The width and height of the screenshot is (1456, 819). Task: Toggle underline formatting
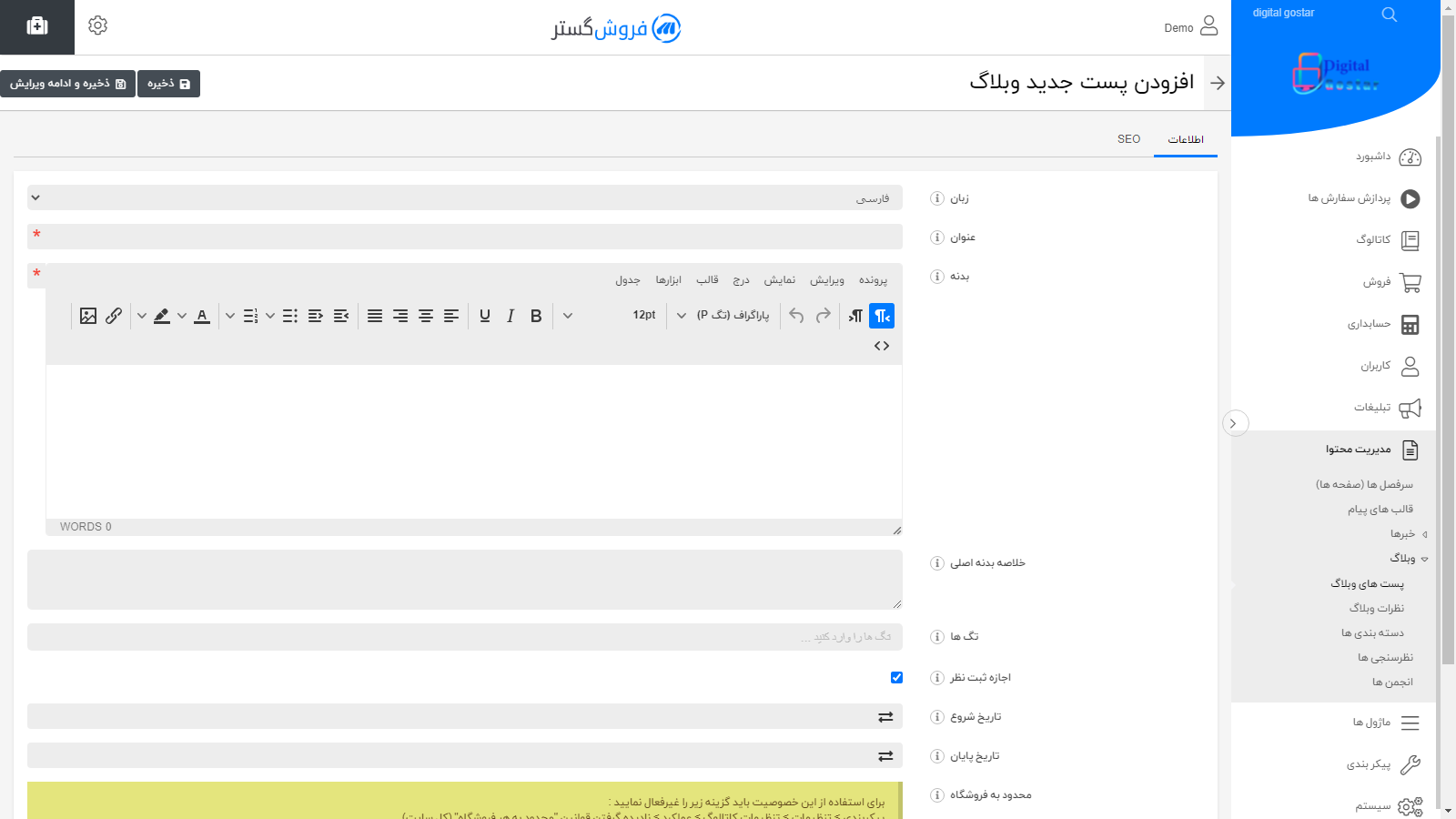pyautogui.click(x=485, y=316)
